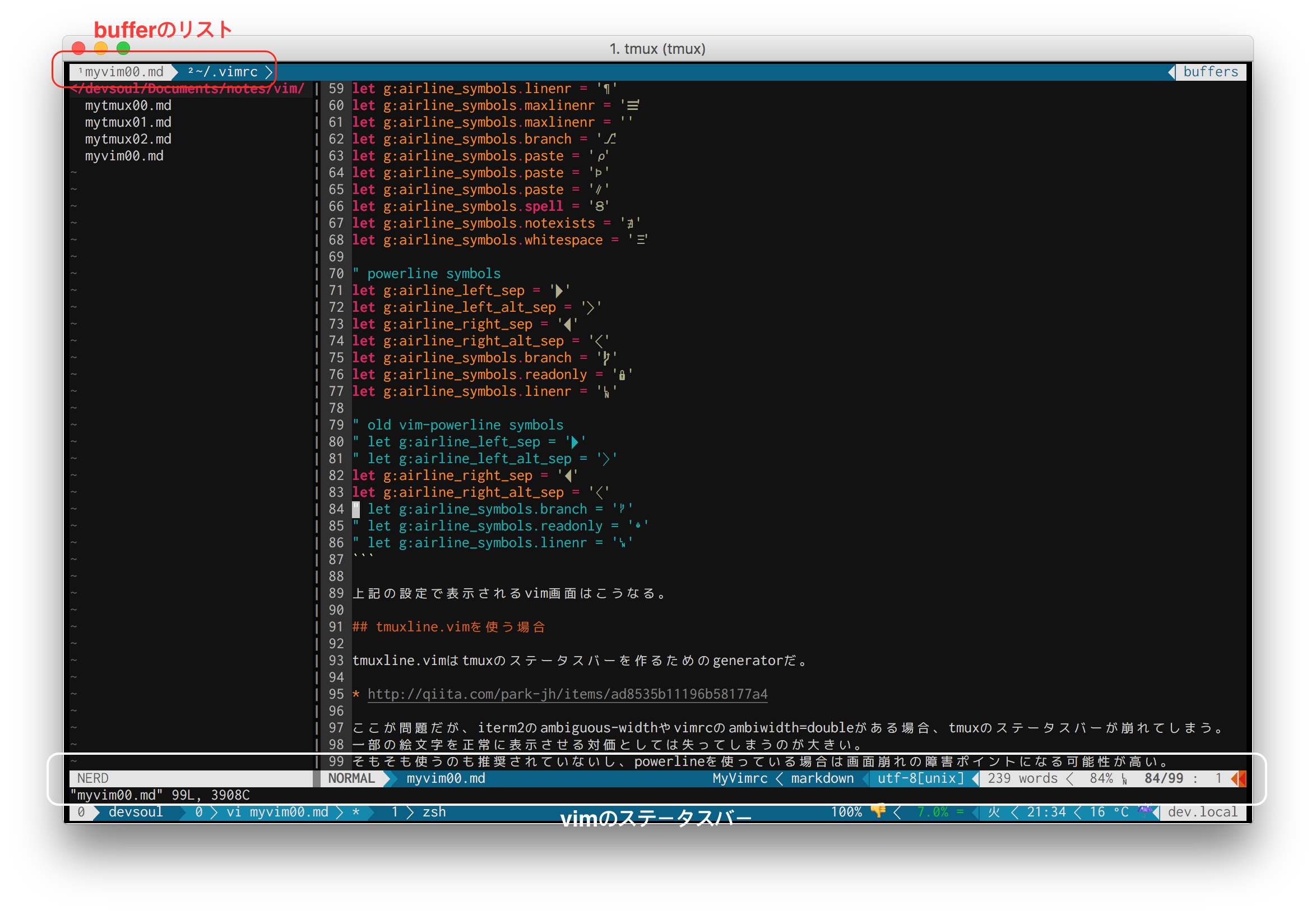This screenshot has width=1316, height=914.
Task: Click the 21:34 clock in tmux status
Action: click(1048, 811)
